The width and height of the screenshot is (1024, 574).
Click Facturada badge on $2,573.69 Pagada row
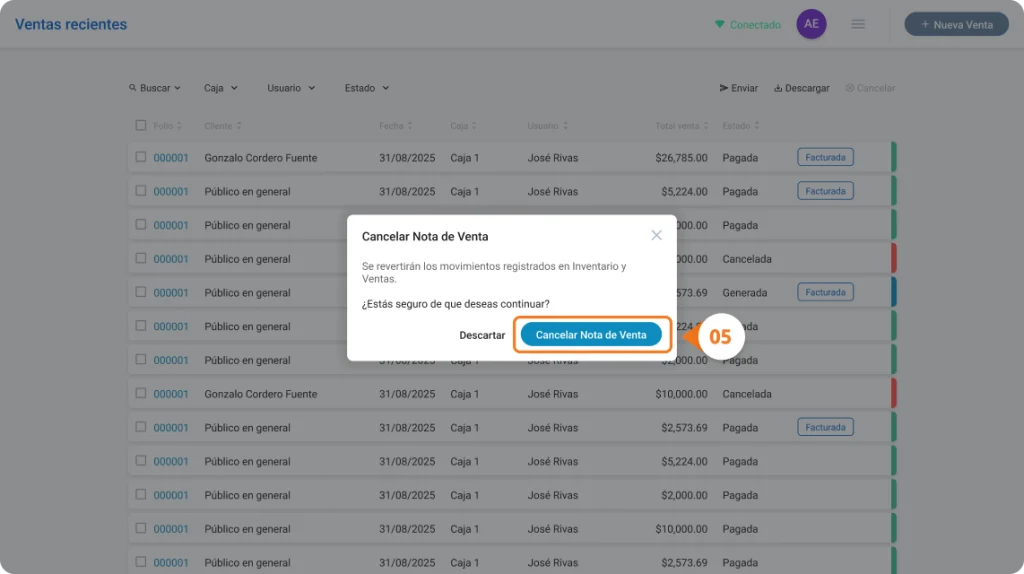825,427
